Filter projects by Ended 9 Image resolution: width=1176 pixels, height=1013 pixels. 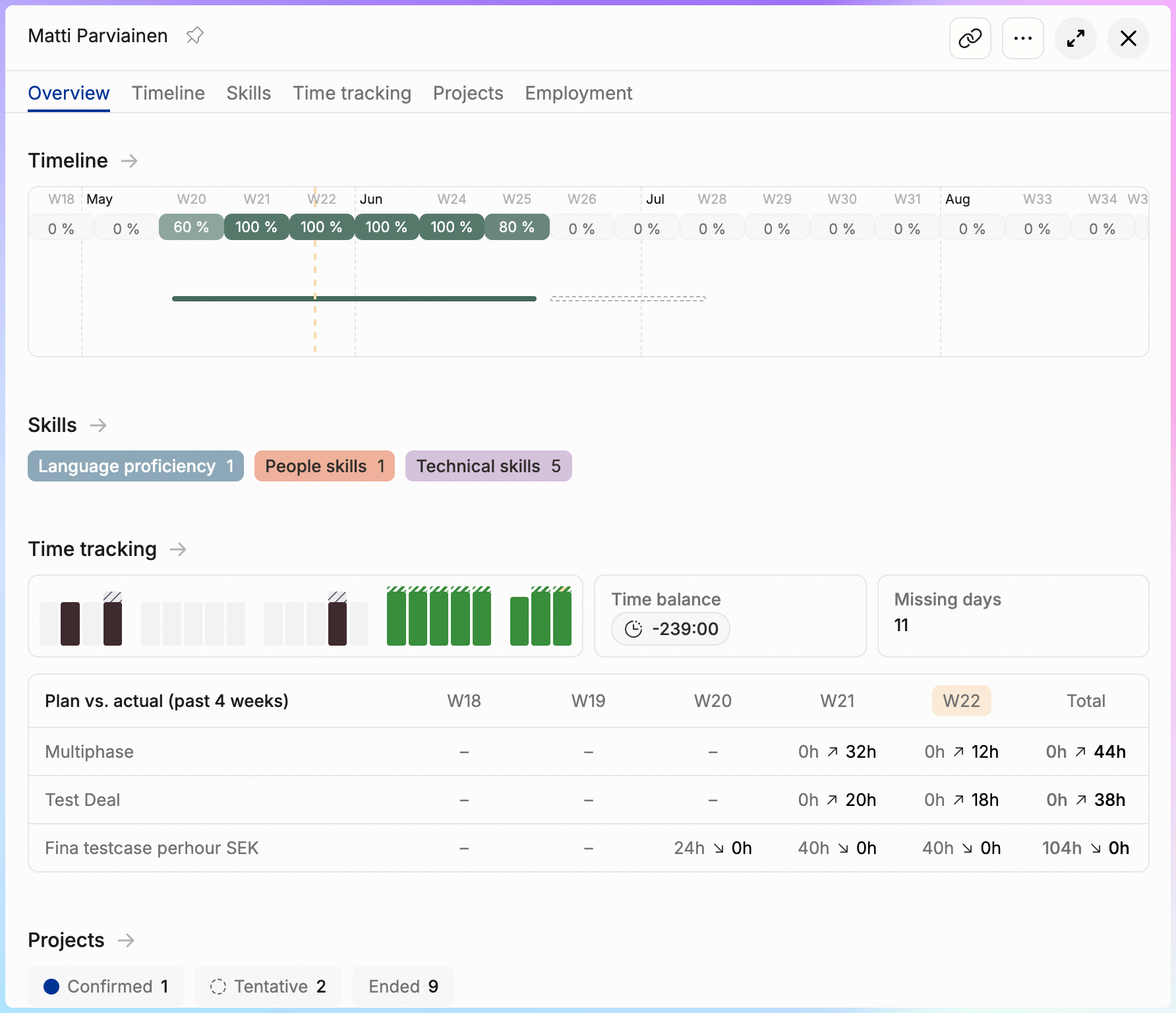403,987
